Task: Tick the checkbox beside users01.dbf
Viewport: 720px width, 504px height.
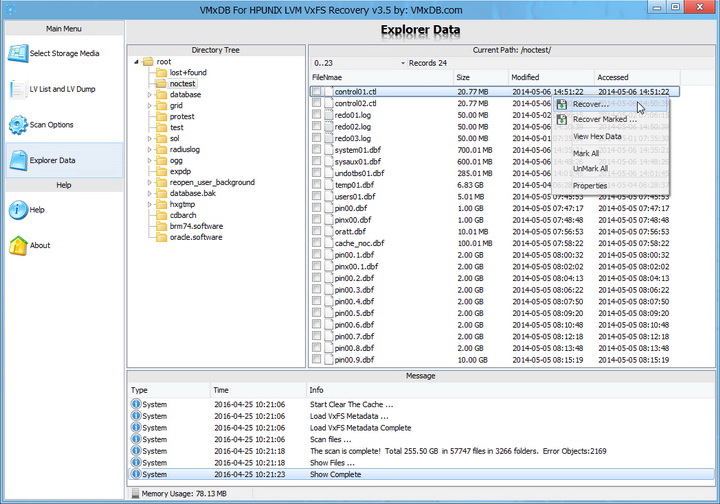Action: tap(317, 196)
